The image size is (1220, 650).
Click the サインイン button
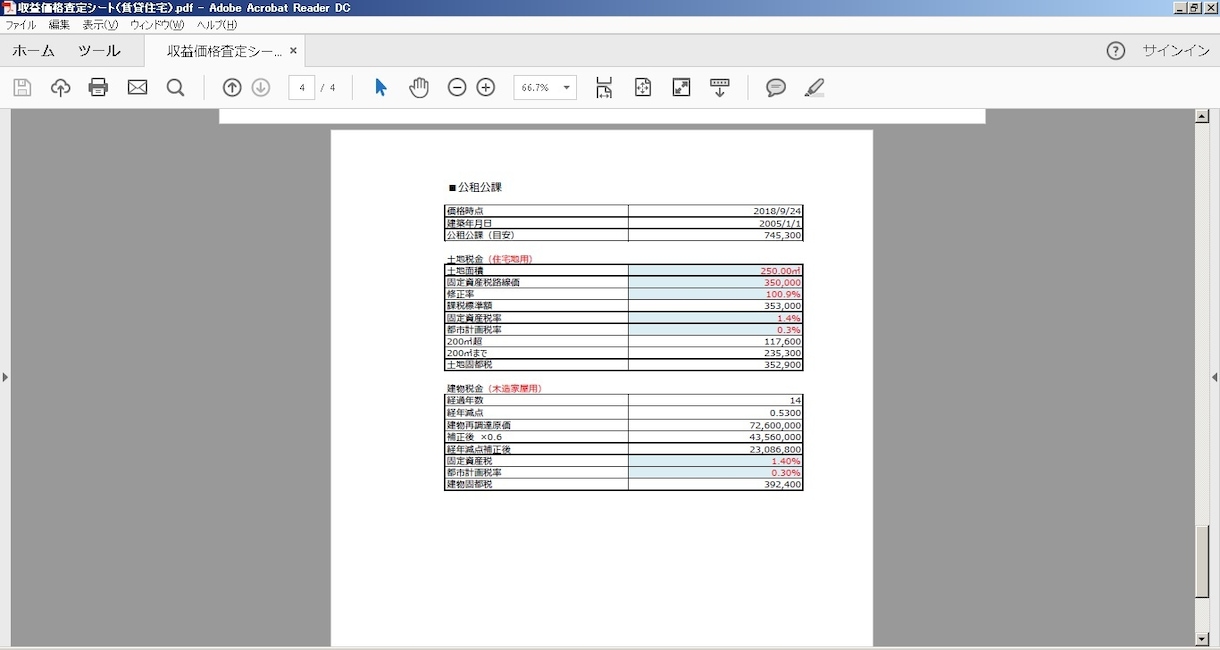[x=1176, y=51]
